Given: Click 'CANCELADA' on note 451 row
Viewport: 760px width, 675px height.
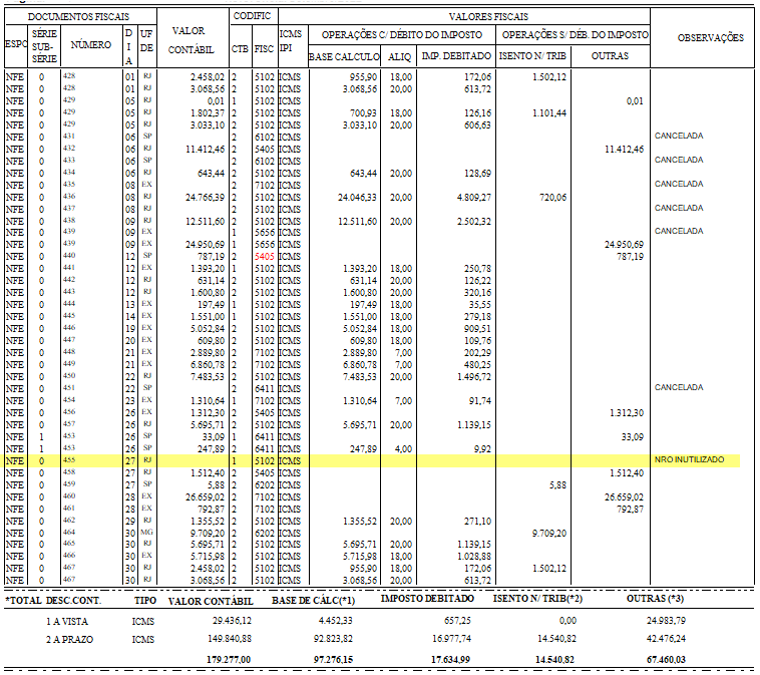Looking at the screenshot, I should (x=679, y=387).
